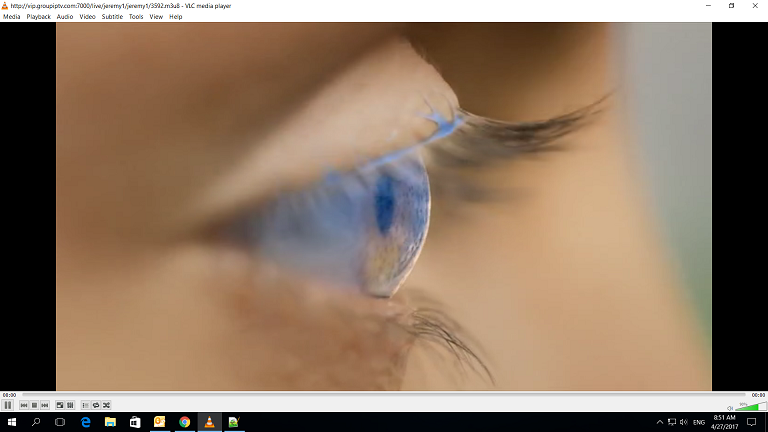Open the Video menu

[88, 17]
